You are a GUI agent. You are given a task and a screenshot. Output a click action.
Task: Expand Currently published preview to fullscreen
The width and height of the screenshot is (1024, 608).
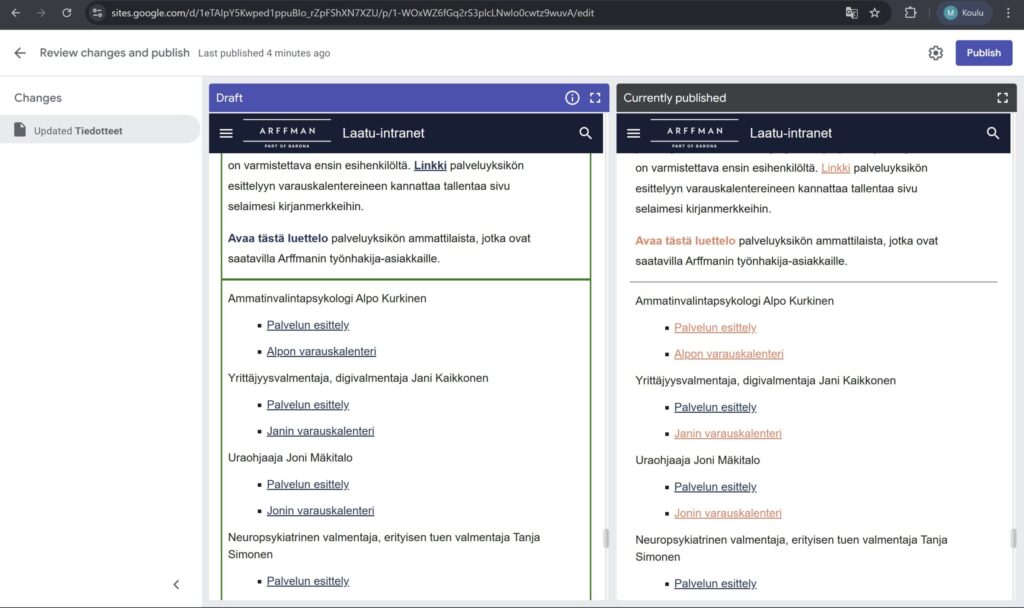(x=1002, y=98)
